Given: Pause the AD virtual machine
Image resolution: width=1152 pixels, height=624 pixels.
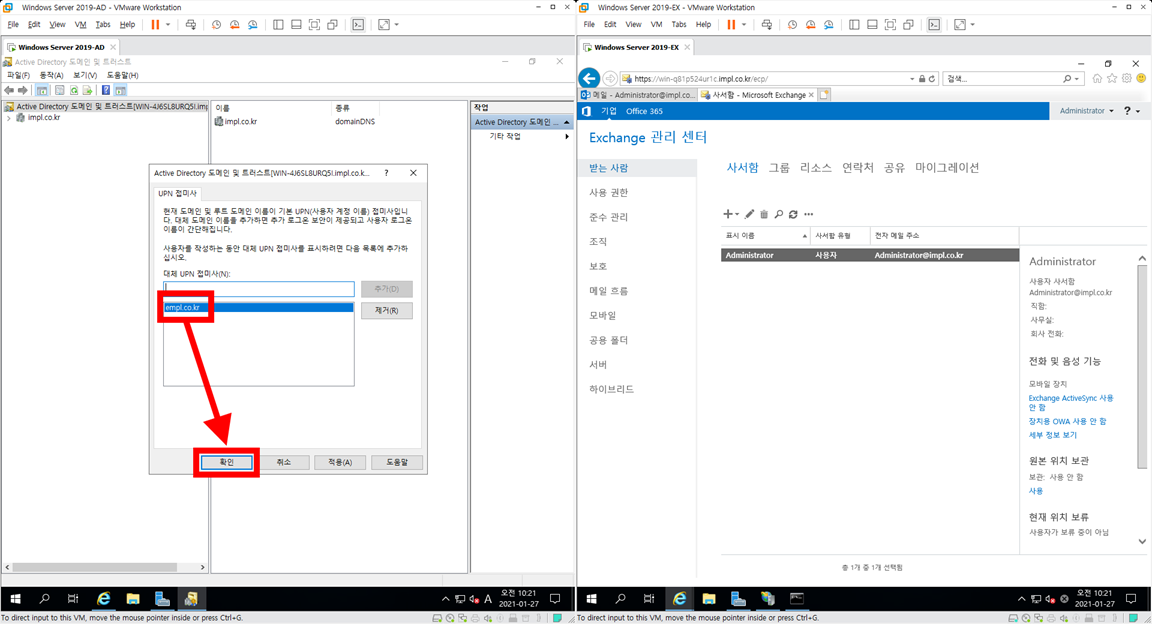Looking at the screenshot, I should (x=155, y=24).
